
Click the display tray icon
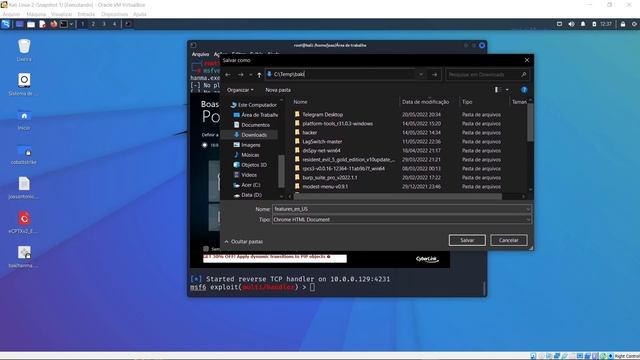[x=560, y=24]
